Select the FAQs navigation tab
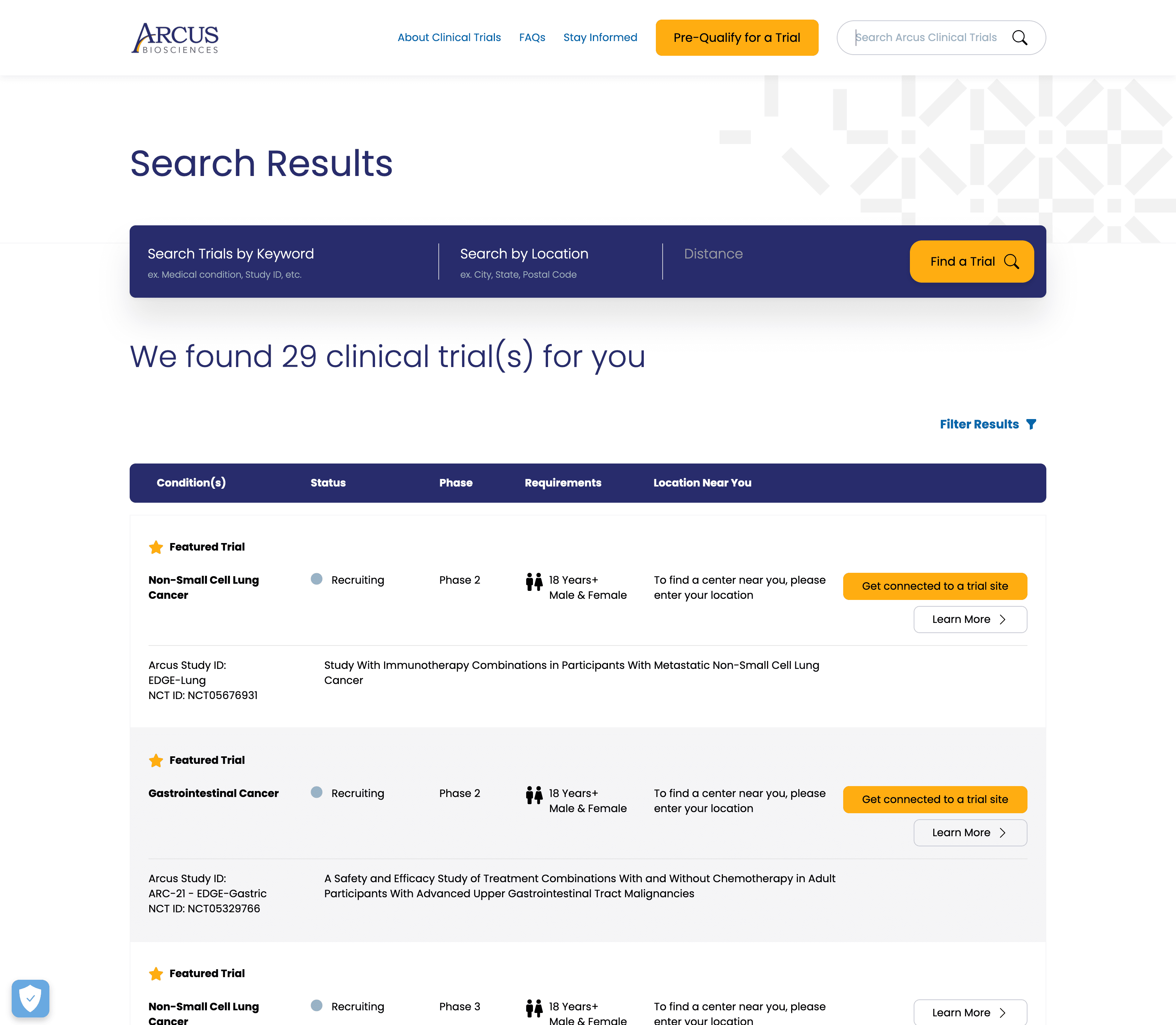This screenshot has width=1176, height=1025. [532, 37]
